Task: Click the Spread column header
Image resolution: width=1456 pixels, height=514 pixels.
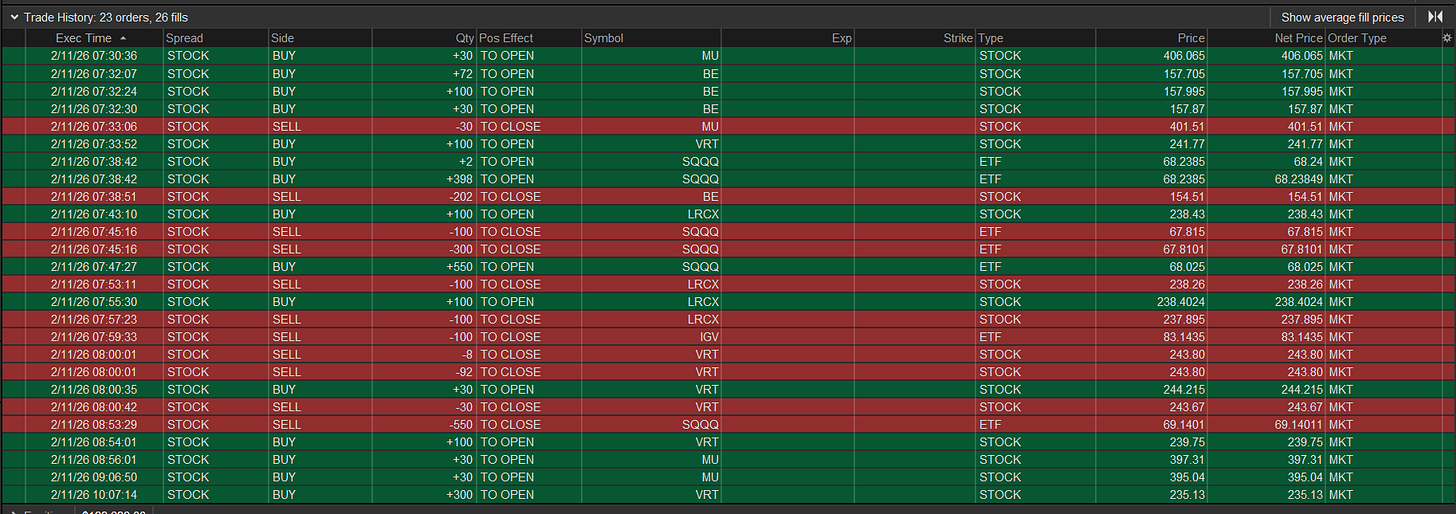Action: 184,38
